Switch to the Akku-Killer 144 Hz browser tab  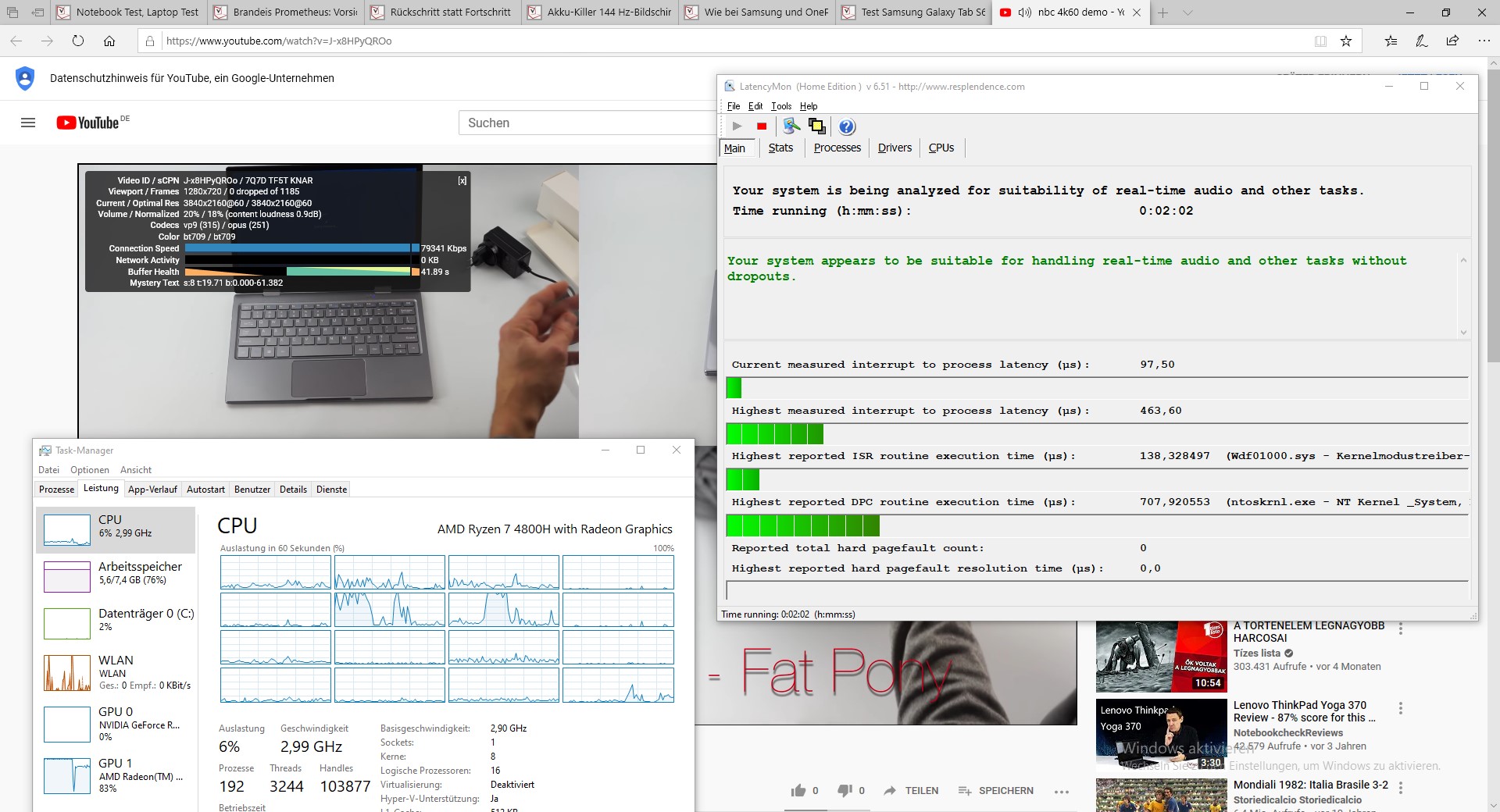point(601,12)
